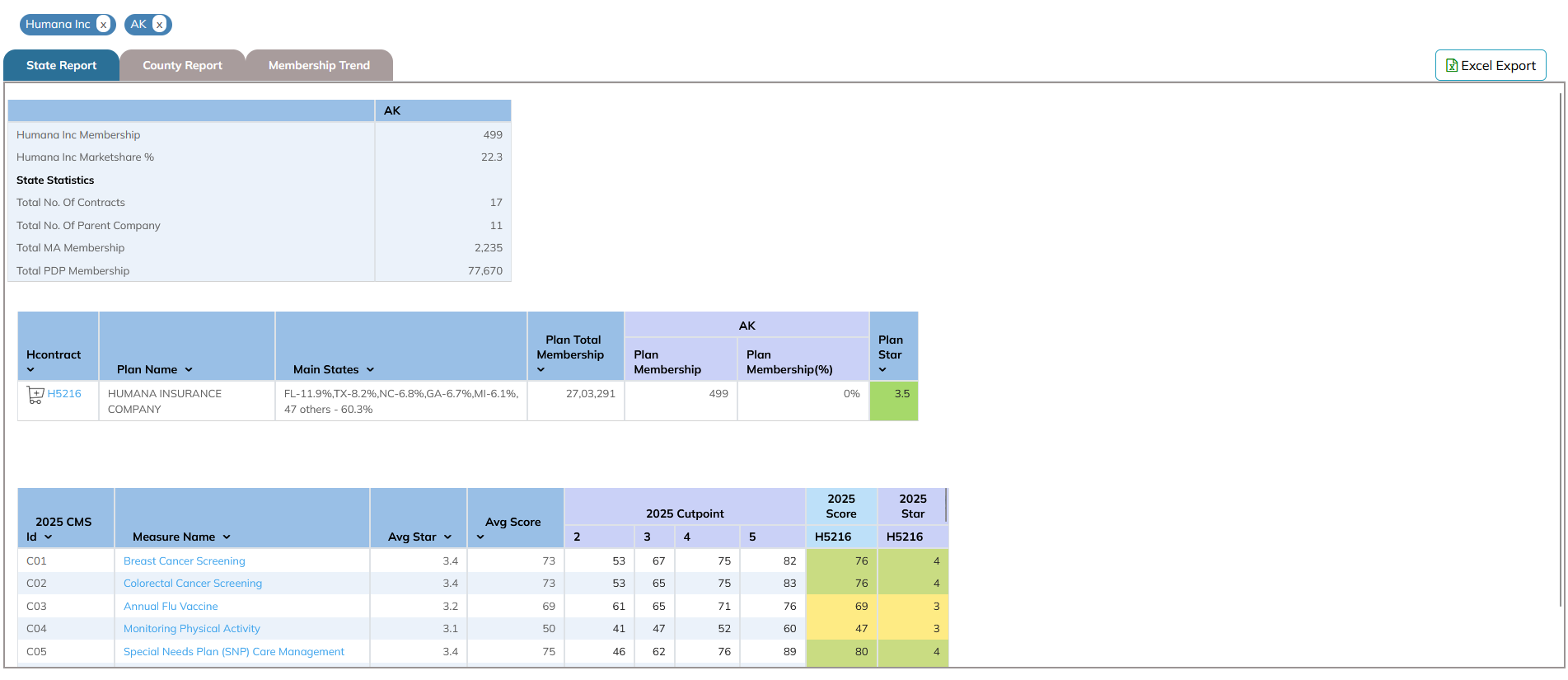Viewport: 1568px width, 680px height.
Task: Click the State Statistics heading
Action: pos(55,181)
